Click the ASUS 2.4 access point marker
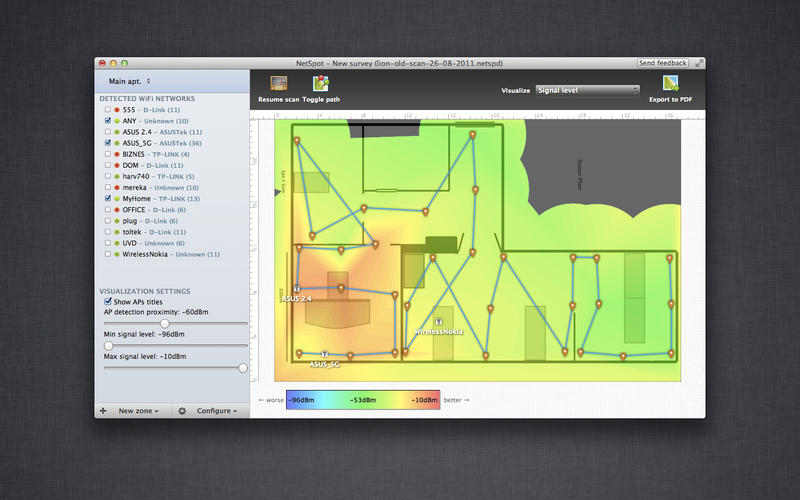Image resolution: width=800 pixels, height=500 pixels. pyautogui.click(x=297, y=288)
